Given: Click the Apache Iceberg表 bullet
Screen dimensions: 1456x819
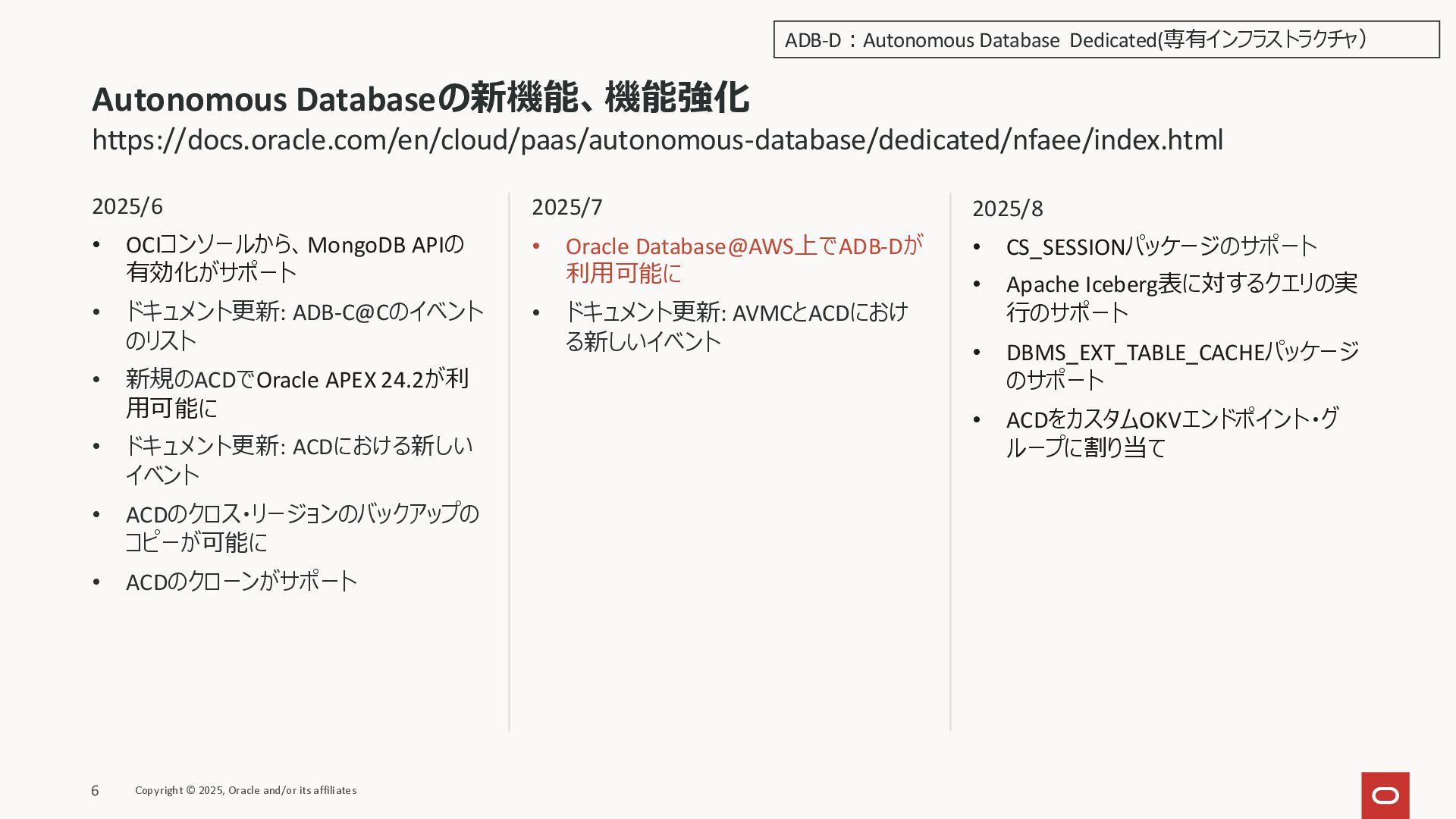Looking at the screenshot, I should click(1182, 298).
